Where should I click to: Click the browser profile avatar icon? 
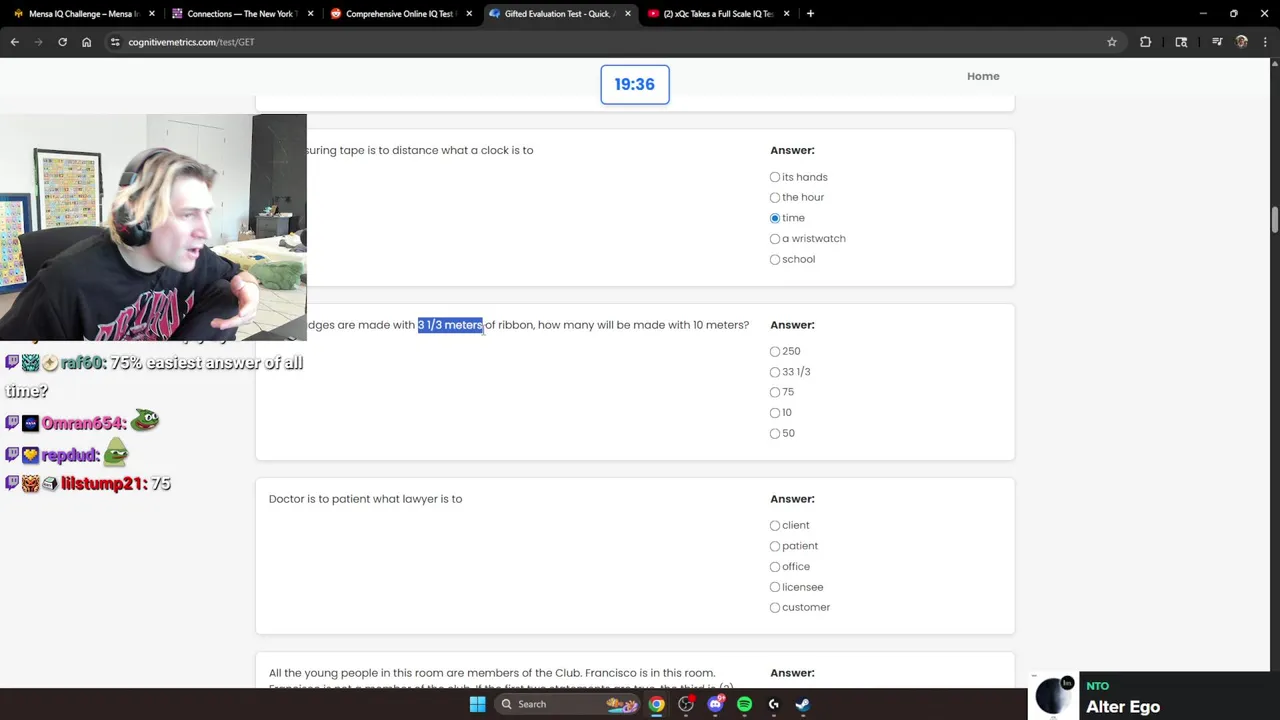pos(1241,42)
